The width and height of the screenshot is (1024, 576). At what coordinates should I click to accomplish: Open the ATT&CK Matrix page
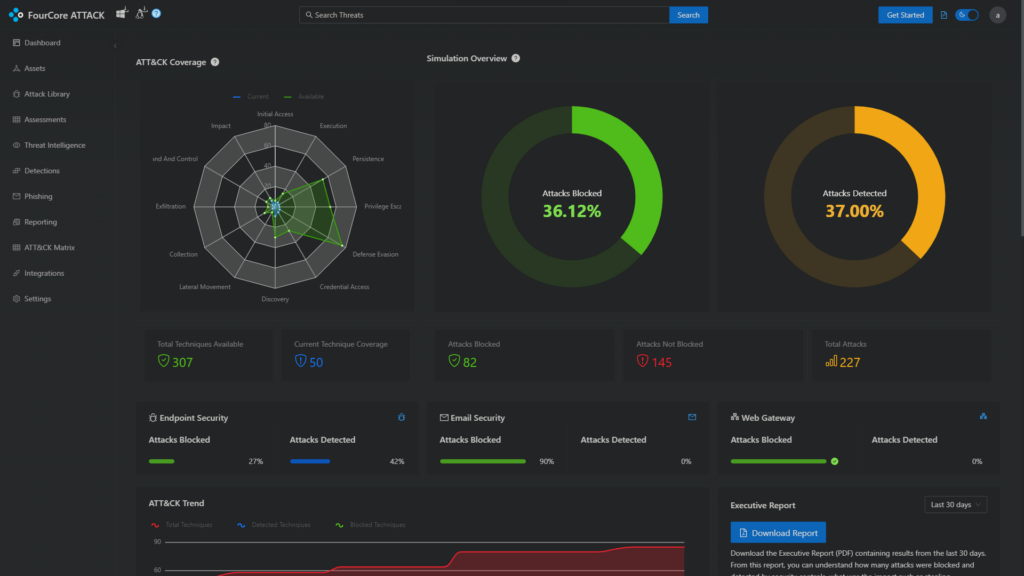click(x=48, y=247)
